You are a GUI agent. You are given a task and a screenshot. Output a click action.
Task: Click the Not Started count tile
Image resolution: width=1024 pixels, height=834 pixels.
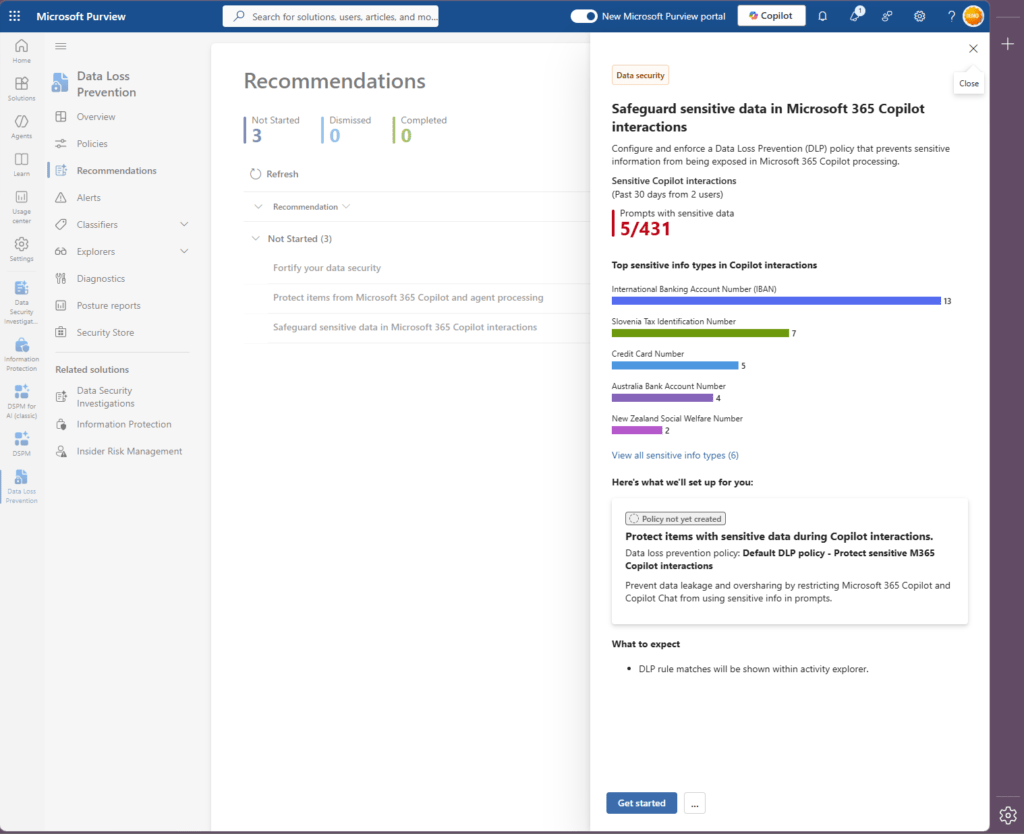point(272,129)
